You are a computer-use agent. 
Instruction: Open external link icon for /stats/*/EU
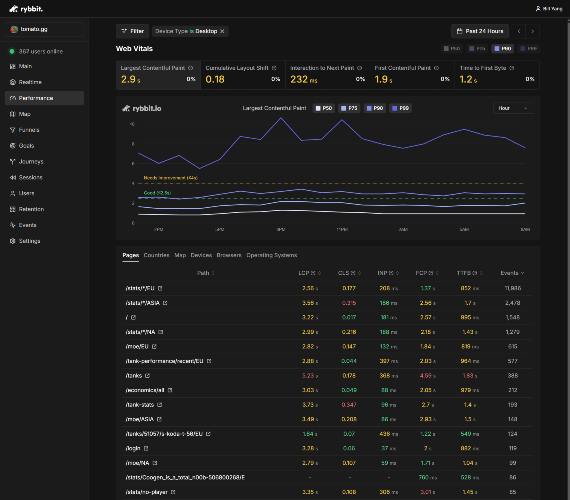(160, 288)
